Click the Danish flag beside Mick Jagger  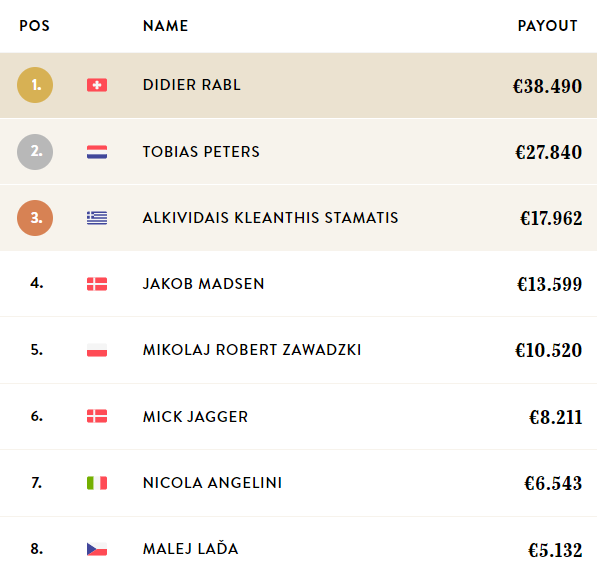[97, 416]
